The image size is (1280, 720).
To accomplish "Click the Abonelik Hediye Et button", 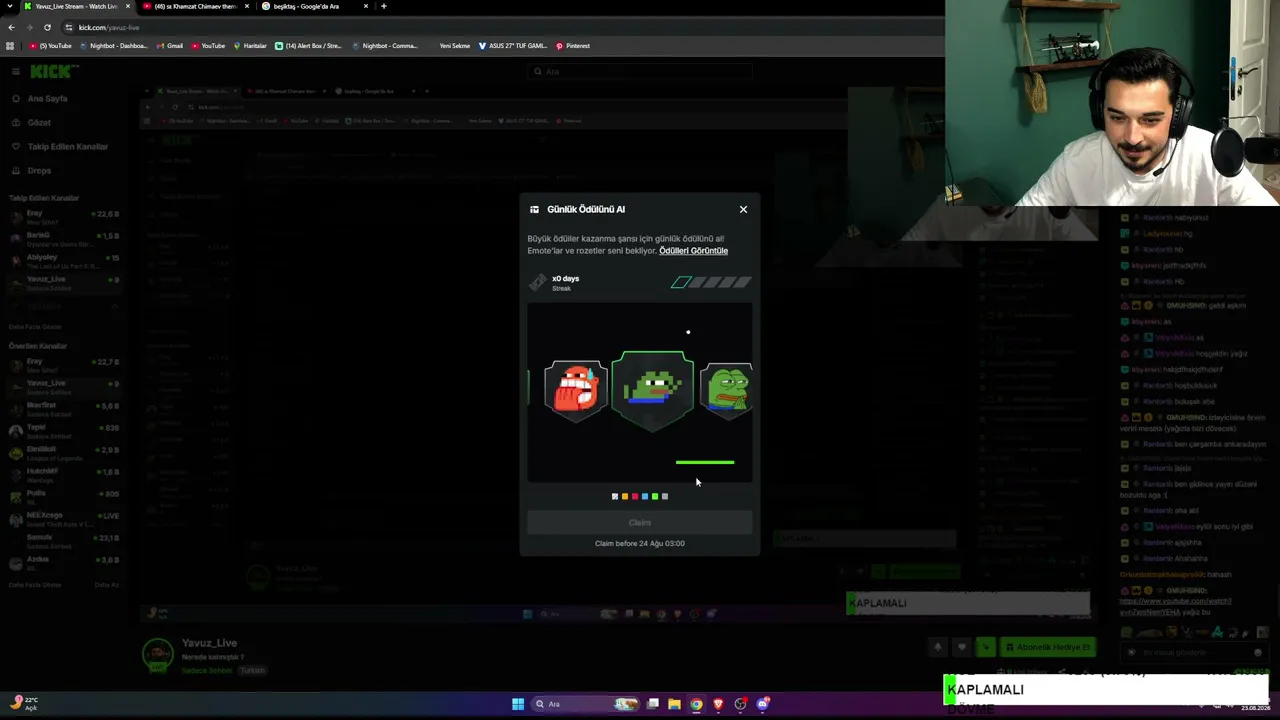I will pos(1048,647).
